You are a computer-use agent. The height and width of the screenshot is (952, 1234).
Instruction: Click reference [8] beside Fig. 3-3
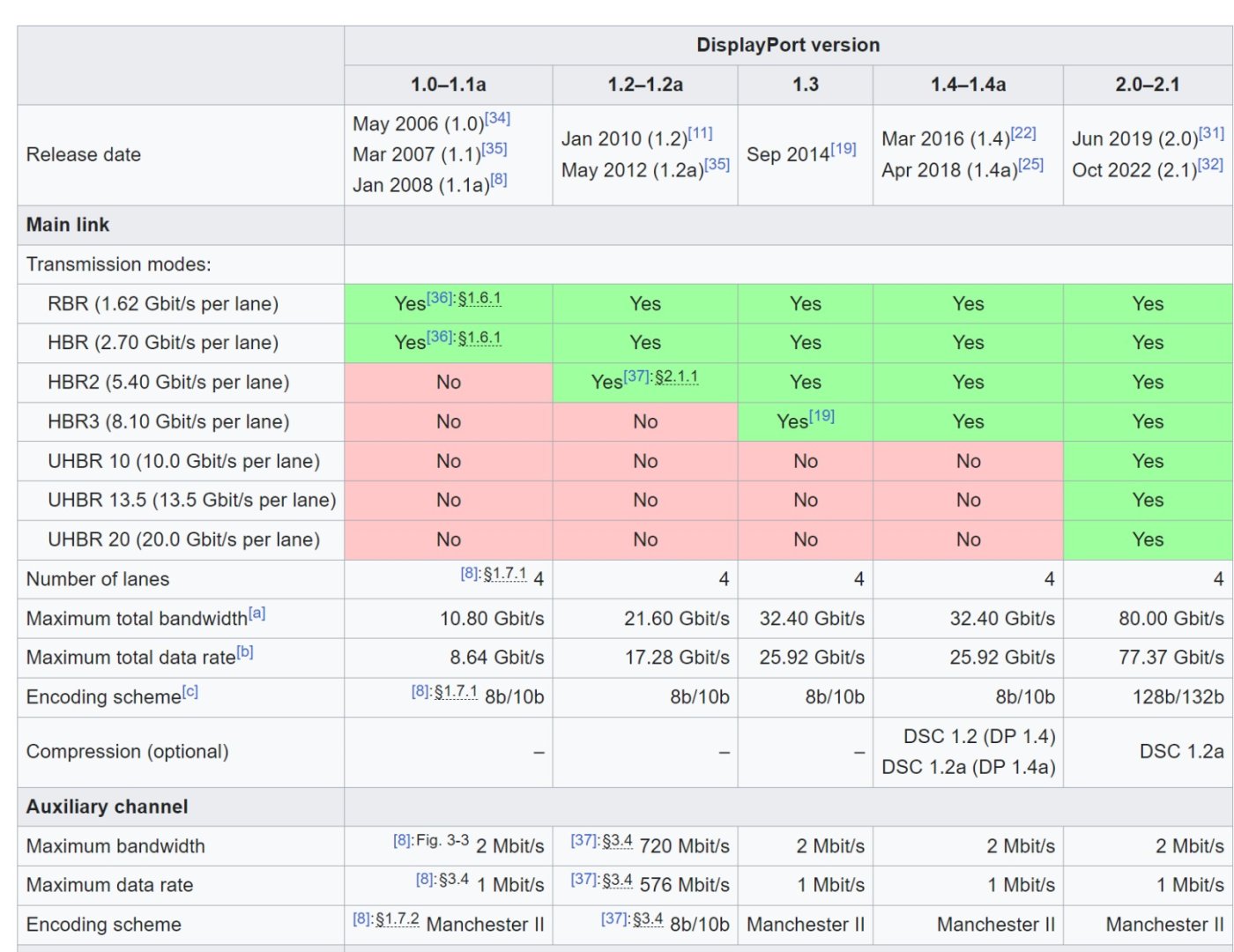[402, 841]
